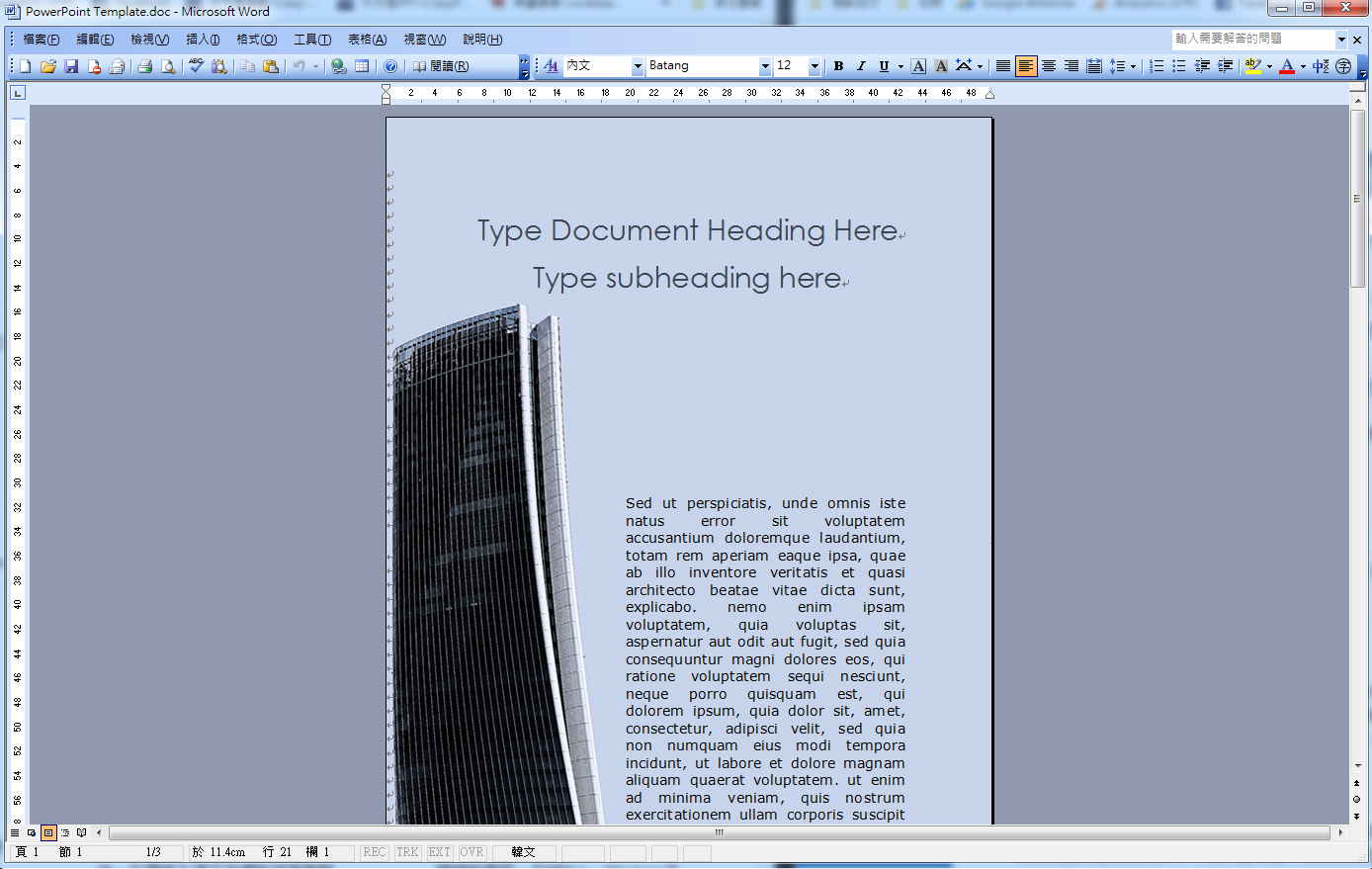Click the Paste clipboard icon

(270, 66)
